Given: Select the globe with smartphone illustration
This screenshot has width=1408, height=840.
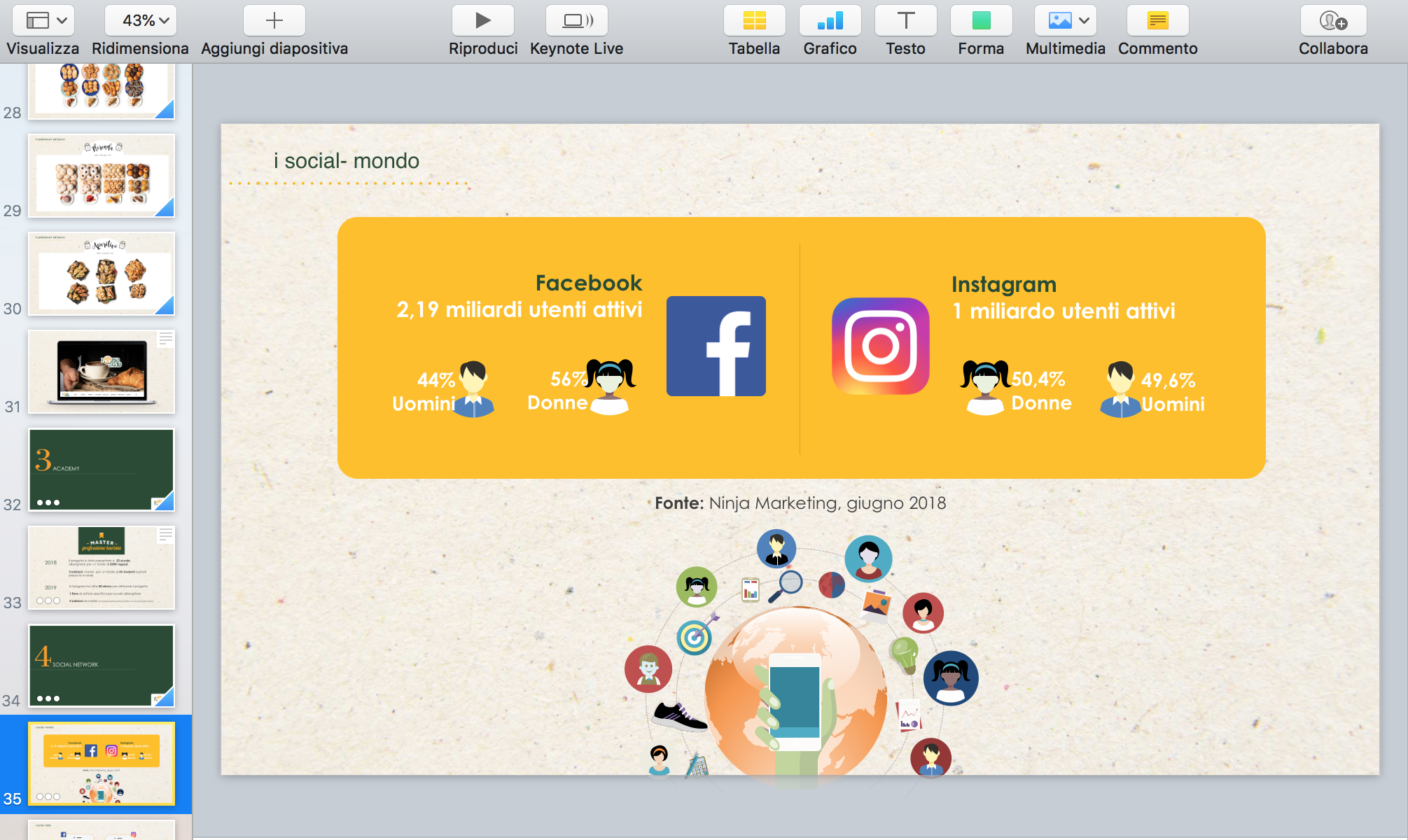Looking at the screenshot, I should tap(796, 692).
